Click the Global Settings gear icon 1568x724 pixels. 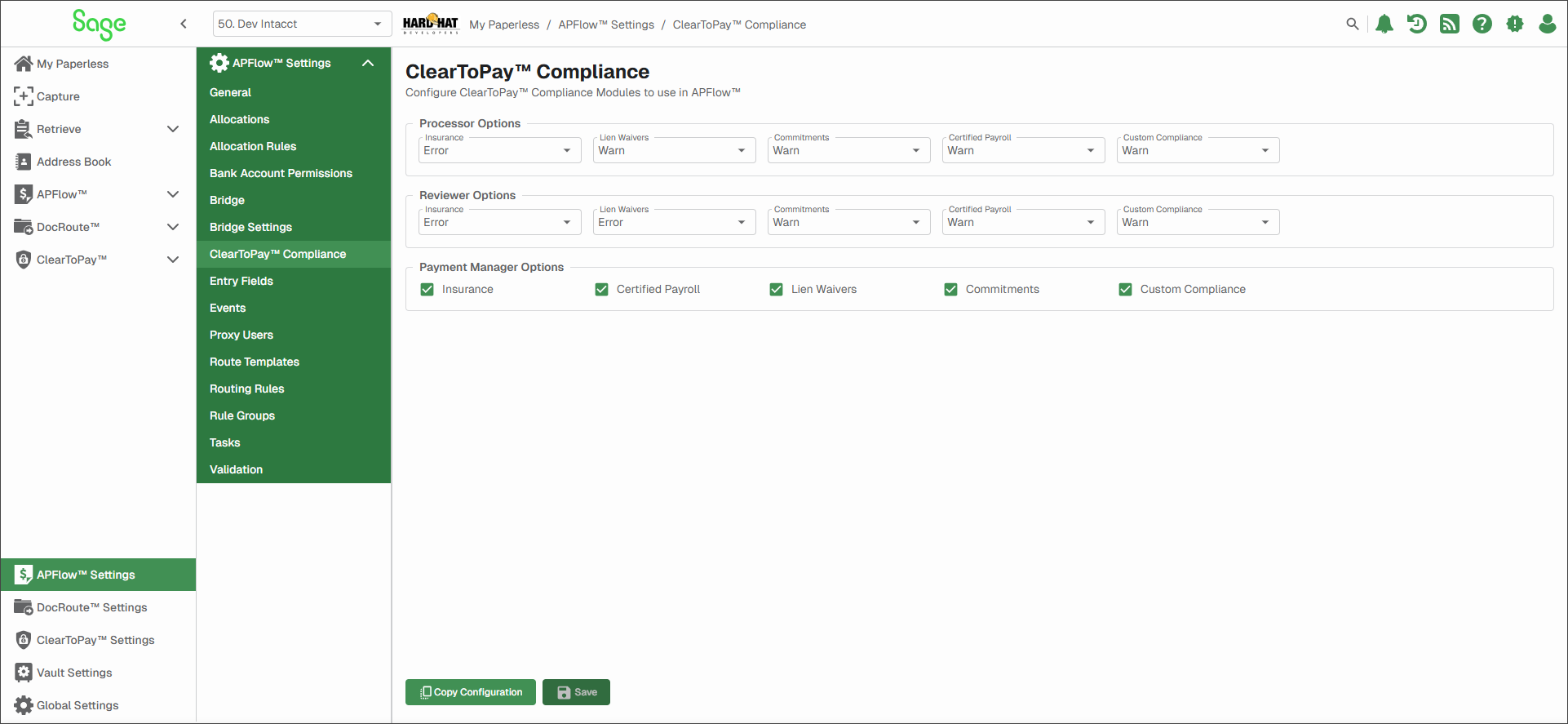tap(24, 705)
